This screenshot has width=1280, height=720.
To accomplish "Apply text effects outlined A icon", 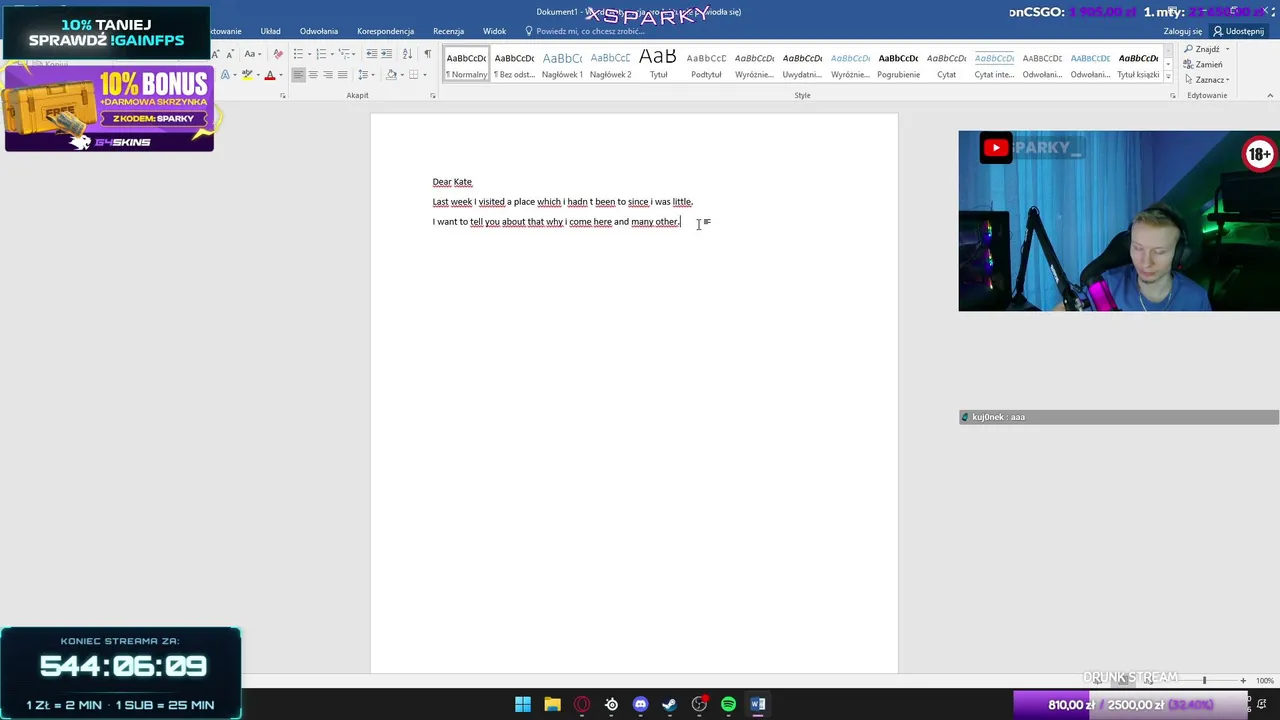I will [x=225, y=75].
